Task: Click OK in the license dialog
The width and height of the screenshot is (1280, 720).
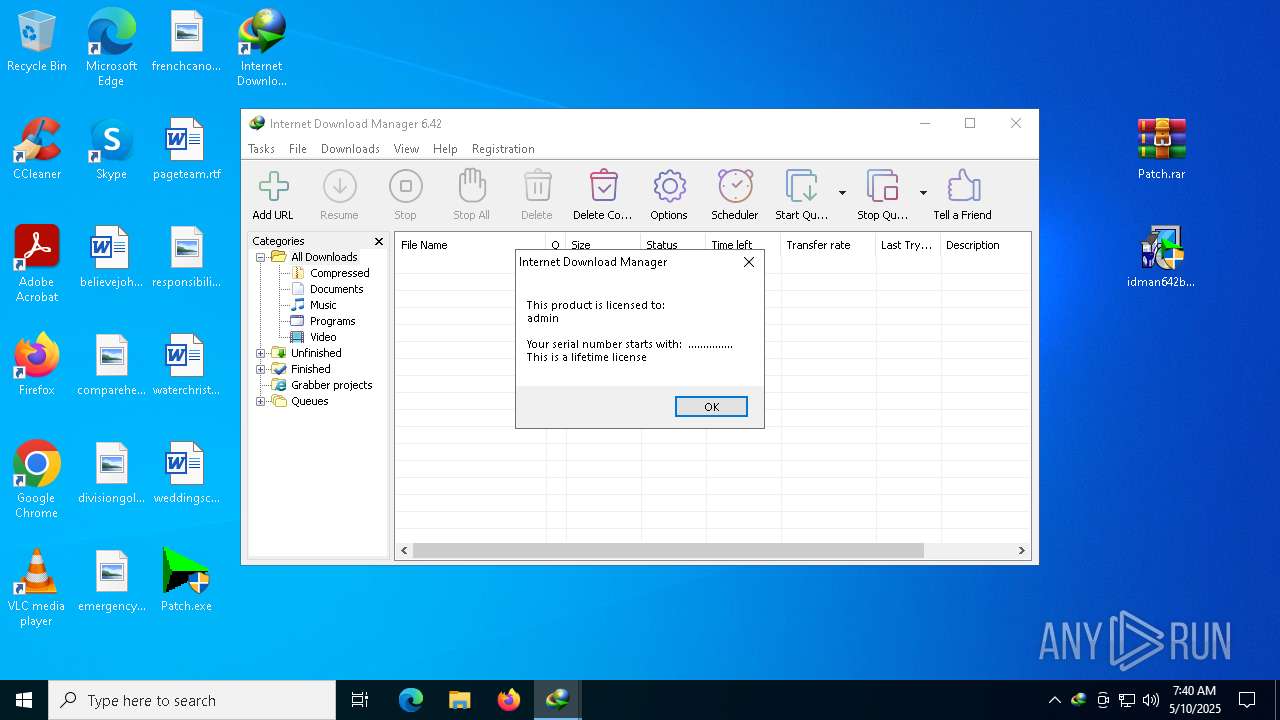Action: [x=711, y=407]
